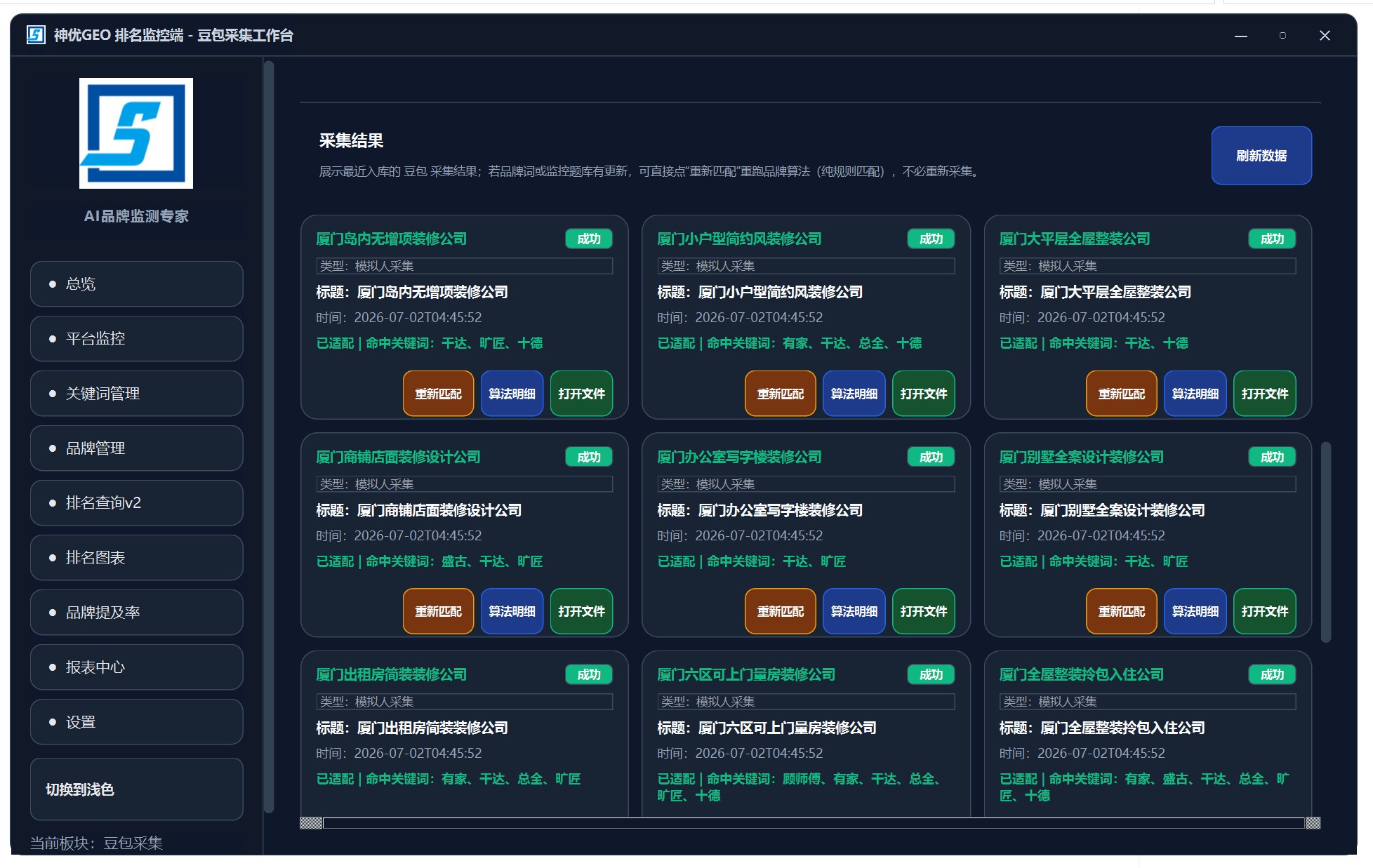
Task: Click left arrow of the horizontal scrollbar
Action: coord(311,822)
